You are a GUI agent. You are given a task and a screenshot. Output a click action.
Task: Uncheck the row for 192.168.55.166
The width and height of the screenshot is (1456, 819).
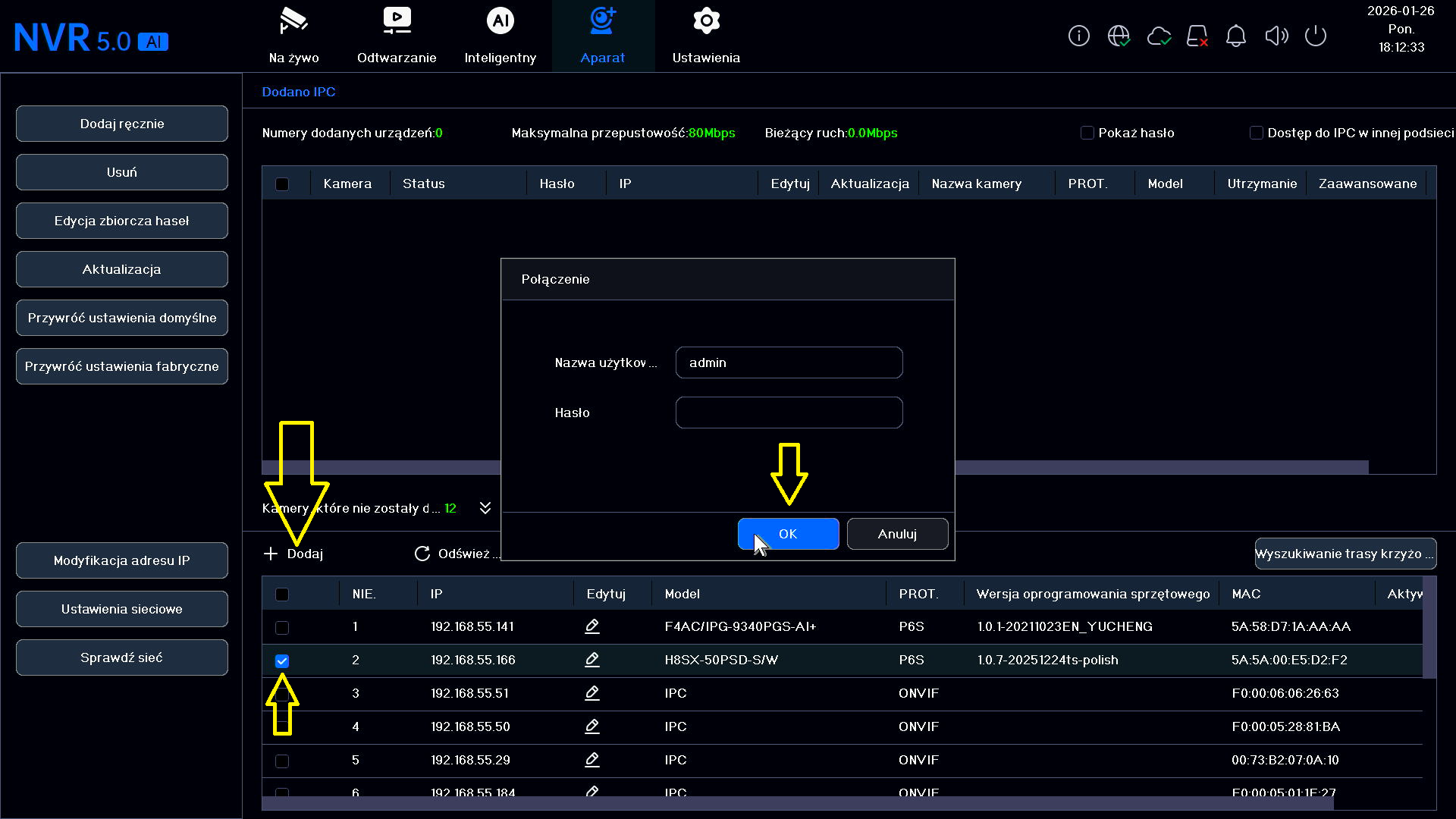282,661
